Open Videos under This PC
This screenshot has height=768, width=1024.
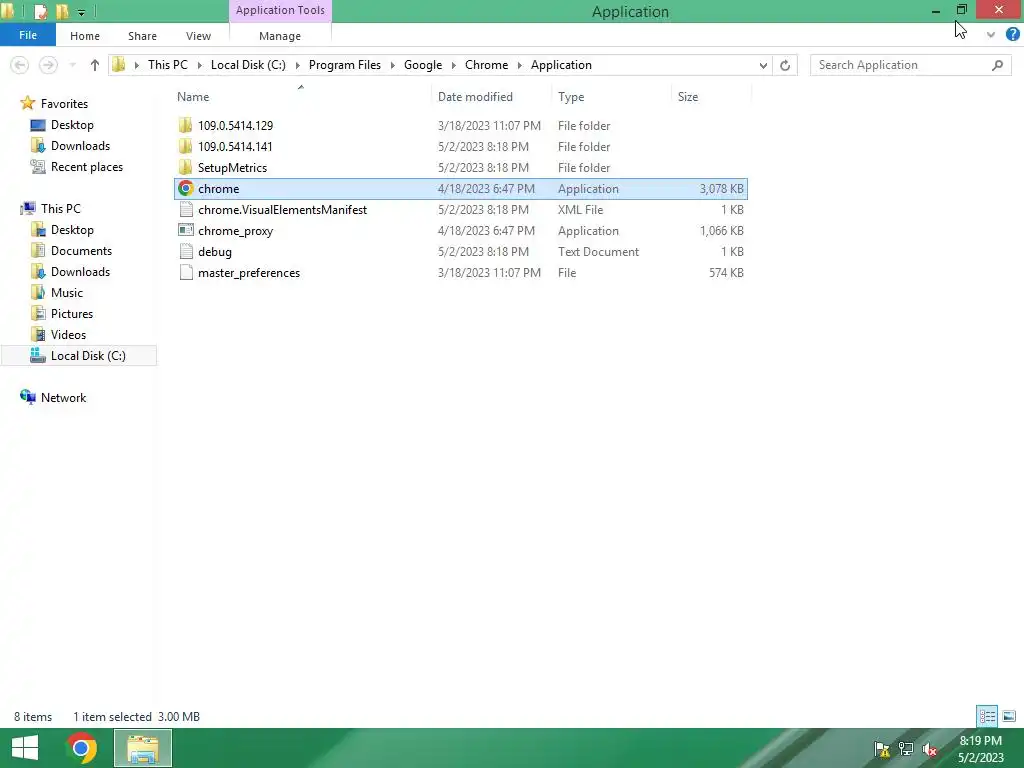pos(68,334)
